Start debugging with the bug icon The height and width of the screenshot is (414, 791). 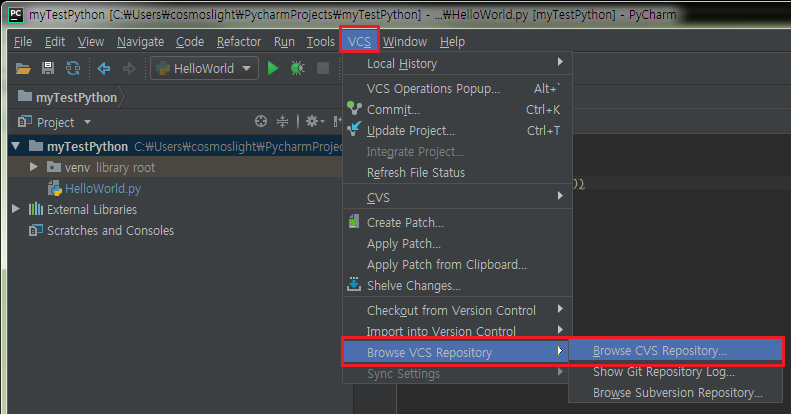coord(298,68)
